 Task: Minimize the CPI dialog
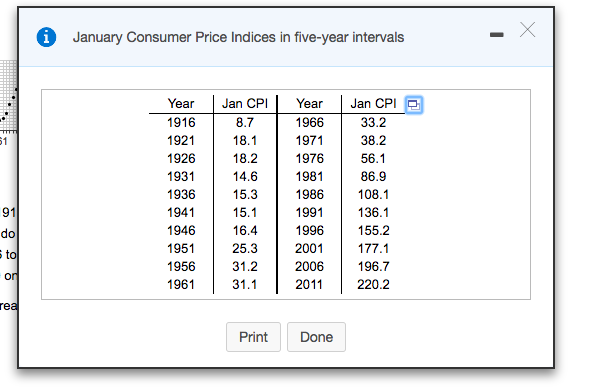(x=496, y=35)
